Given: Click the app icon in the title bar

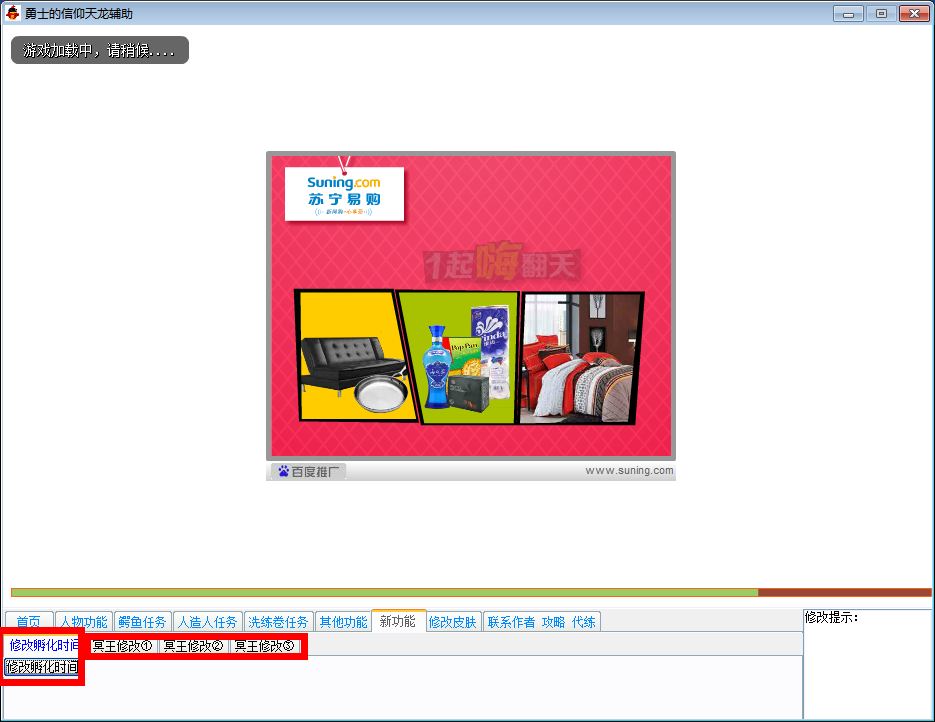Looking at the screenshot, I should coord(13,14).
